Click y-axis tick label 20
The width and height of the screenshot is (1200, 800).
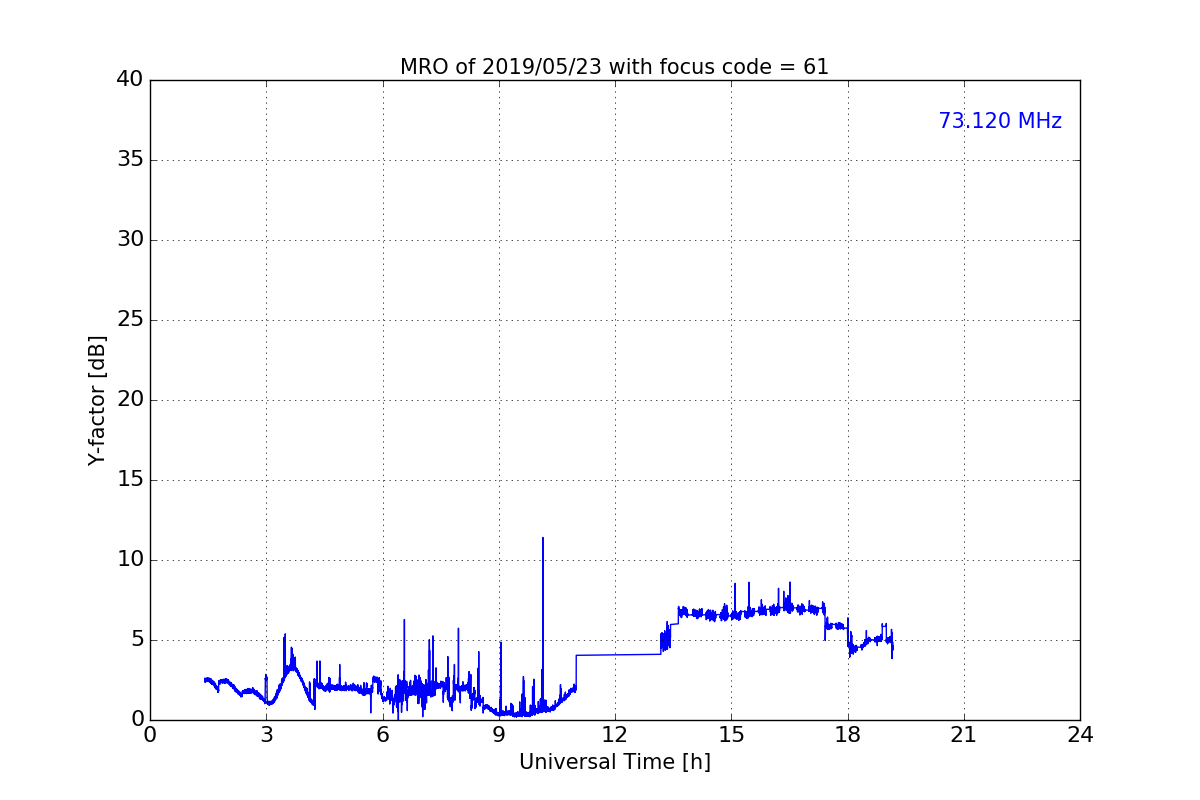(129, 400)
